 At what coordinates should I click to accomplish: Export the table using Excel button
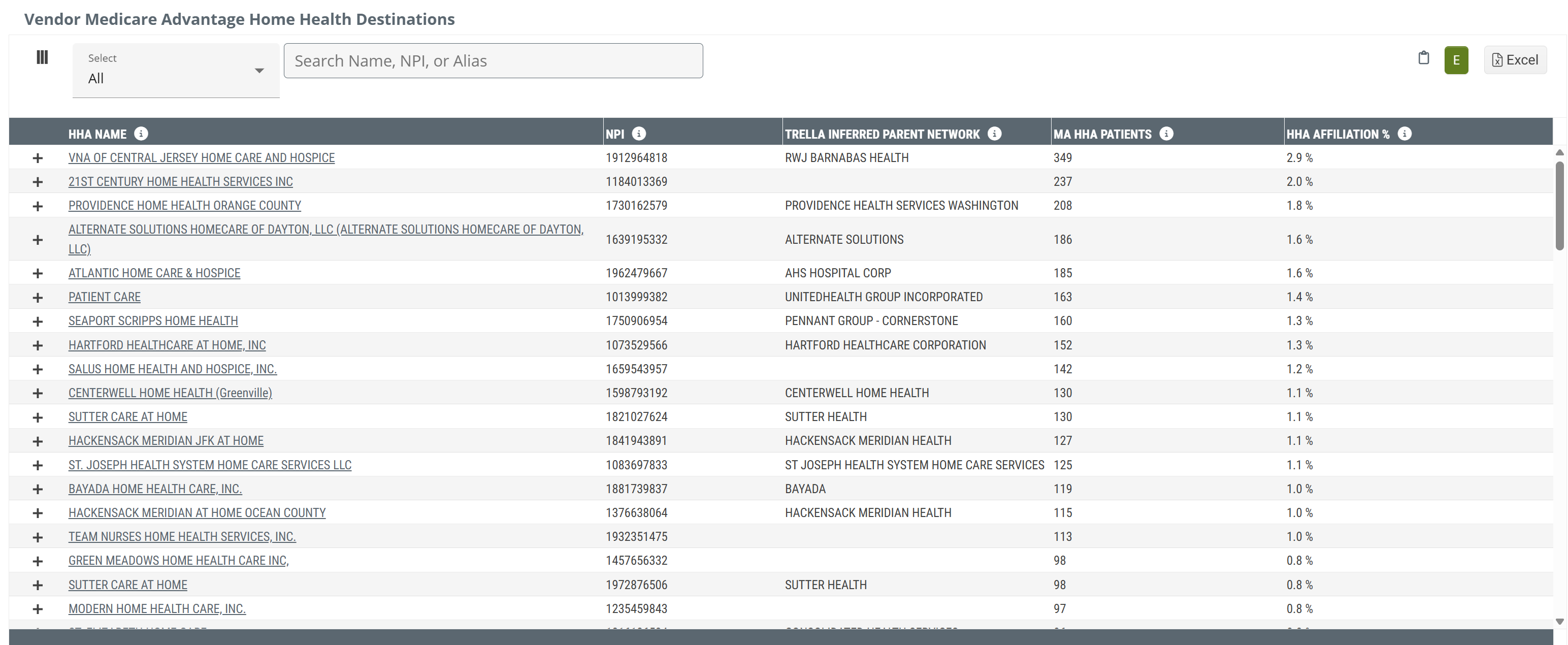pos(1515,60)
